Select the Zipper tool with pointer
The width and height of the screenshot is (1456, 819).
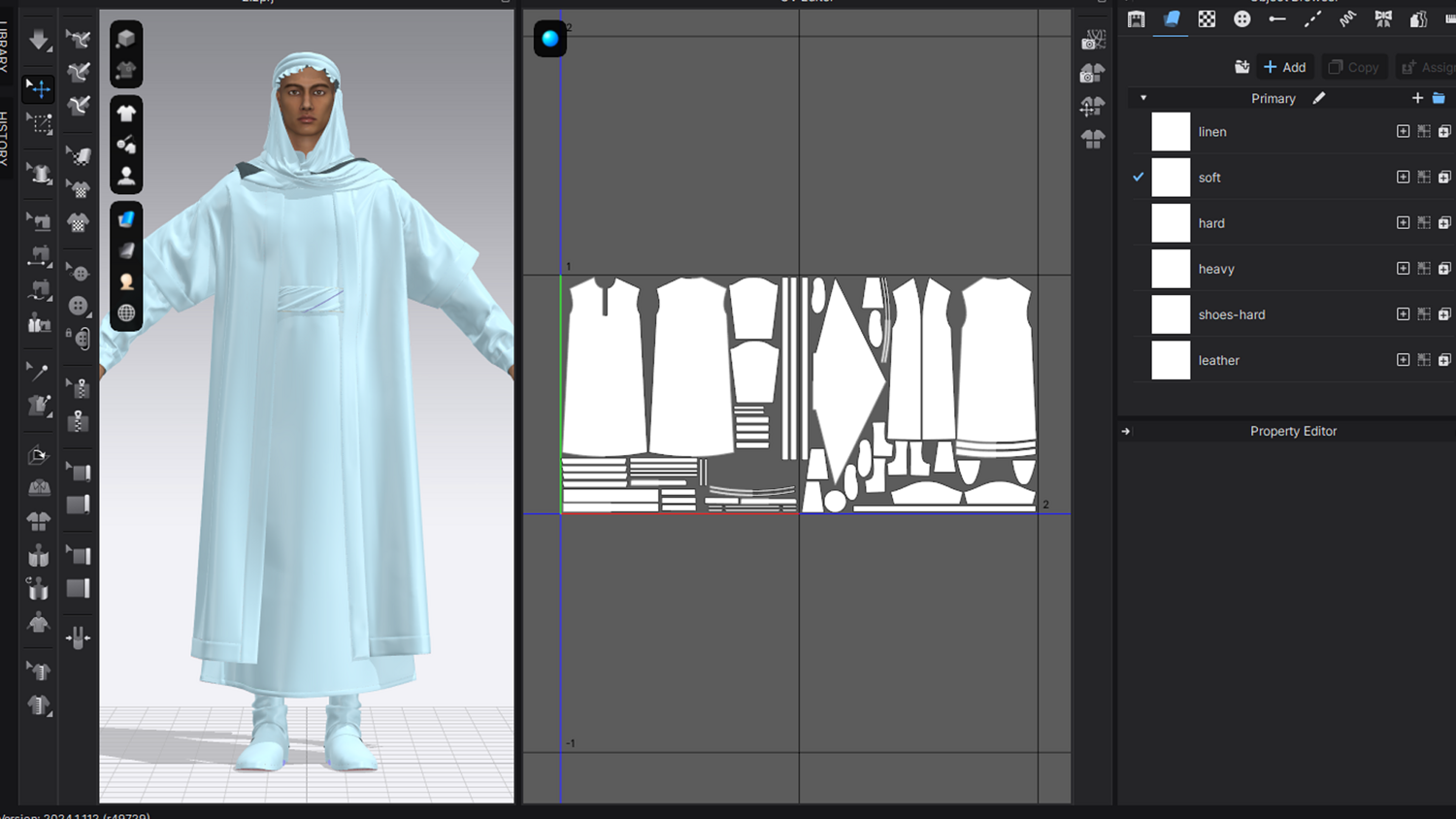coord(80,387)
